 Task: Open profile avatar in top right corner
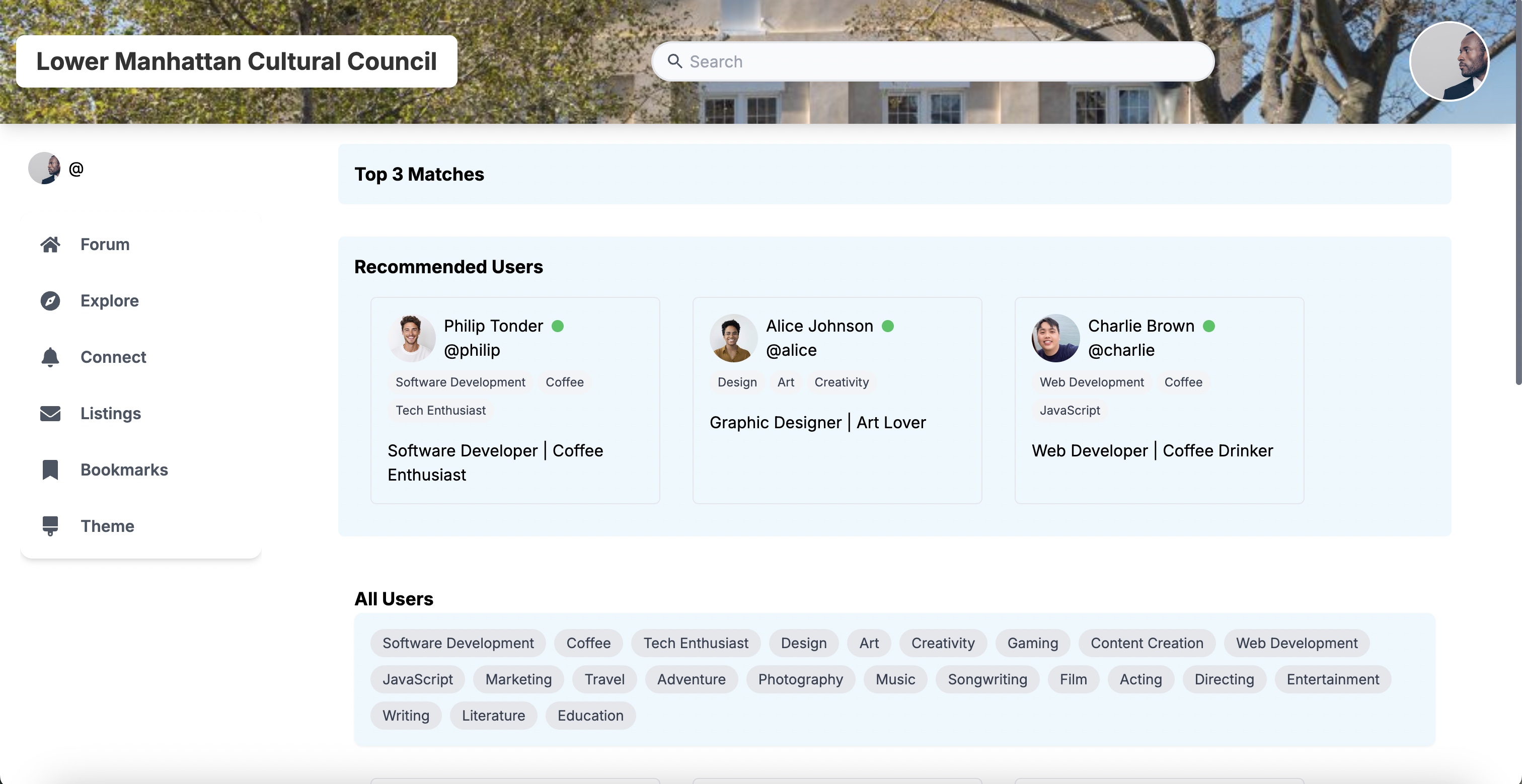click(x=1449, y=61)
